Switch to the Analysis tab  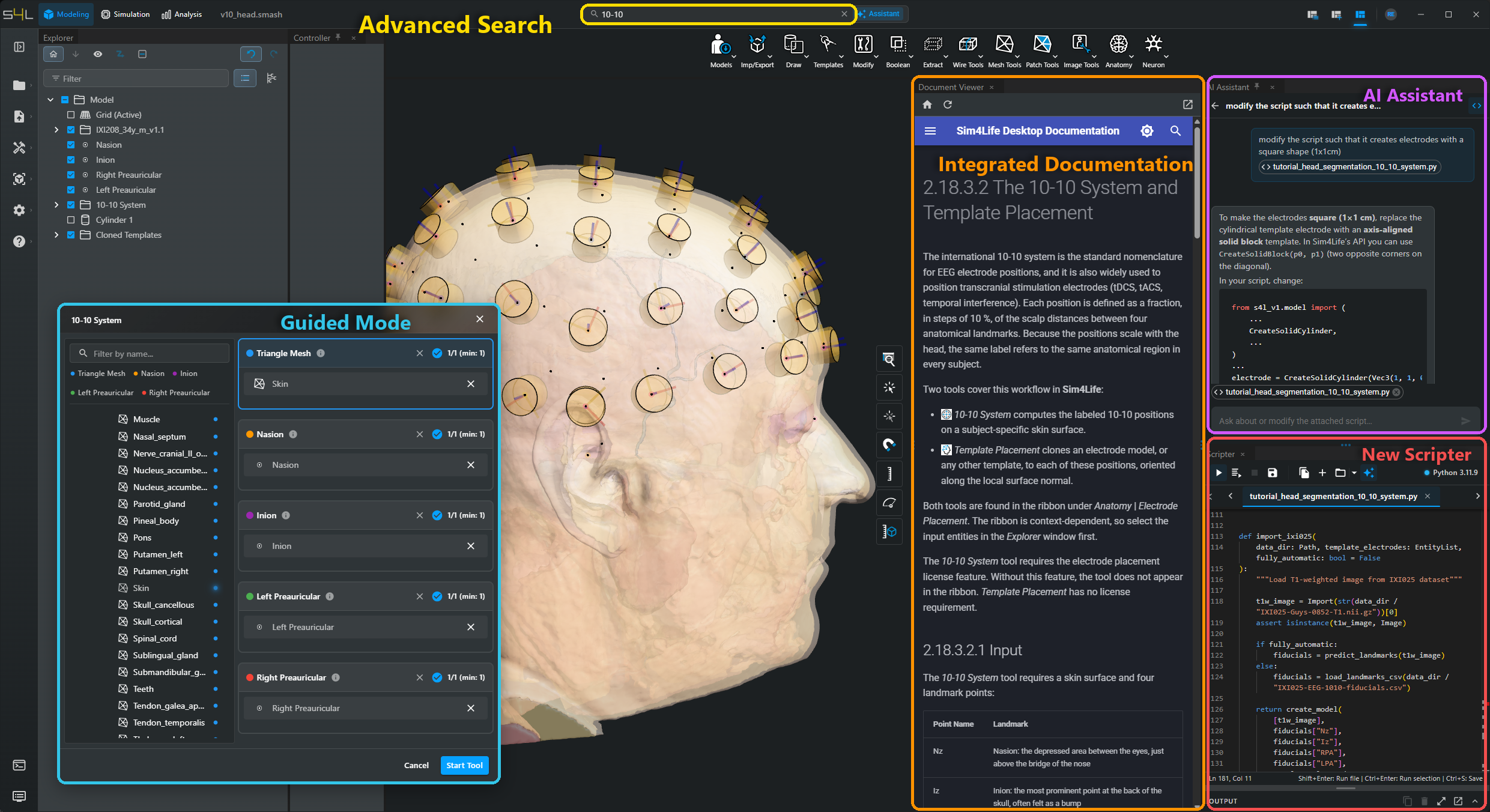[182, 14]
